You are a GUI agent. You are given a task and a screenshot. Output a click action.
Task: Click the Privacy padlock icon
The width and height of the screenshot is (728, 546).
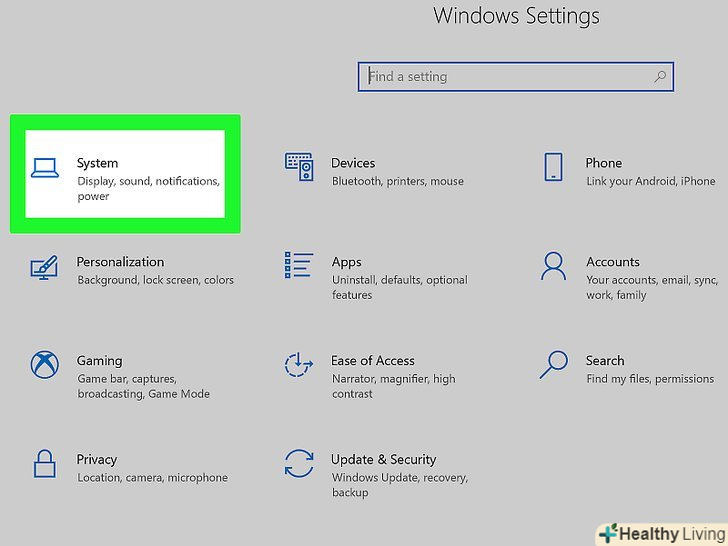point(45,463)
